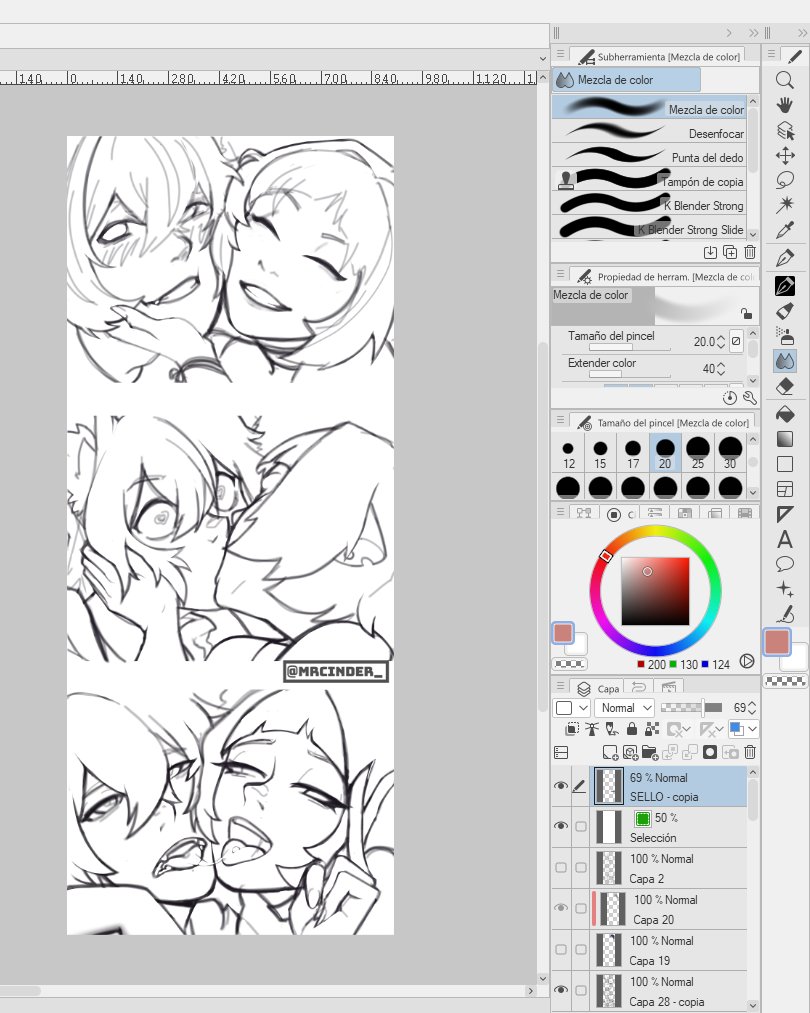Select the Hand move-view tool
The image size is (810, 1013).
pos(785,105)
